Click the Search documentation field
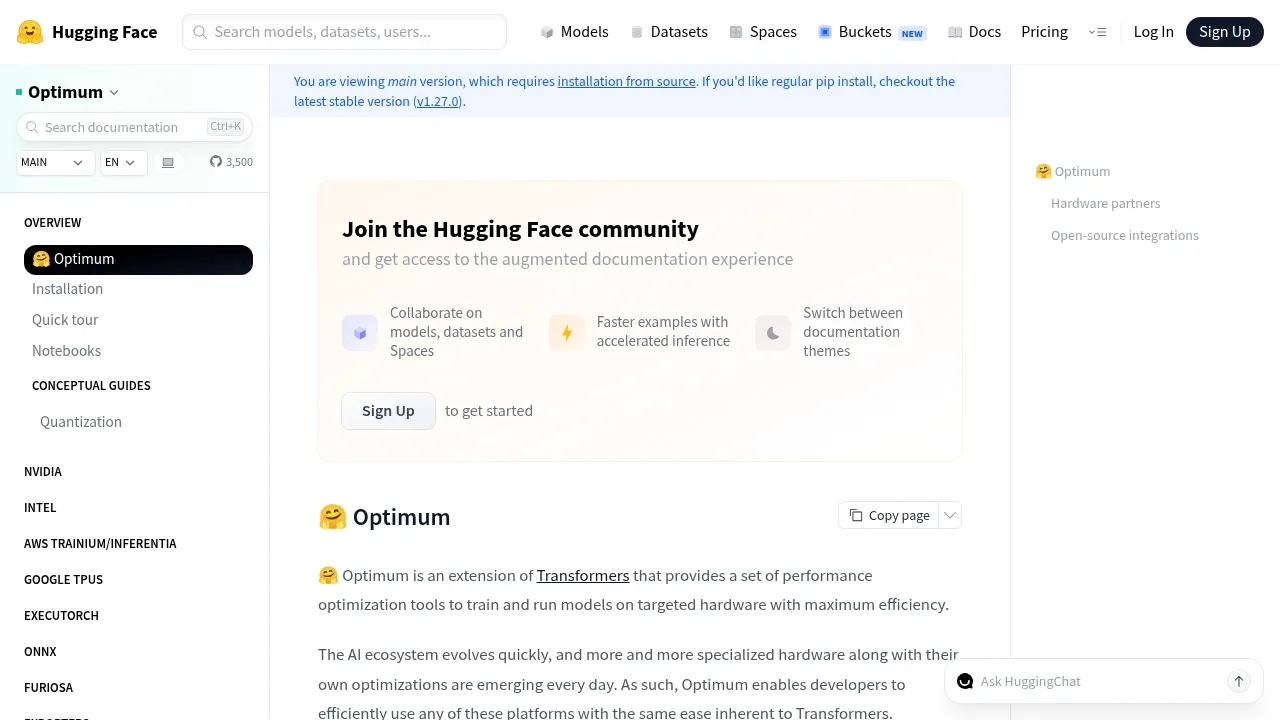Viewport: 1280px width, 720px height. click(134, 127)
